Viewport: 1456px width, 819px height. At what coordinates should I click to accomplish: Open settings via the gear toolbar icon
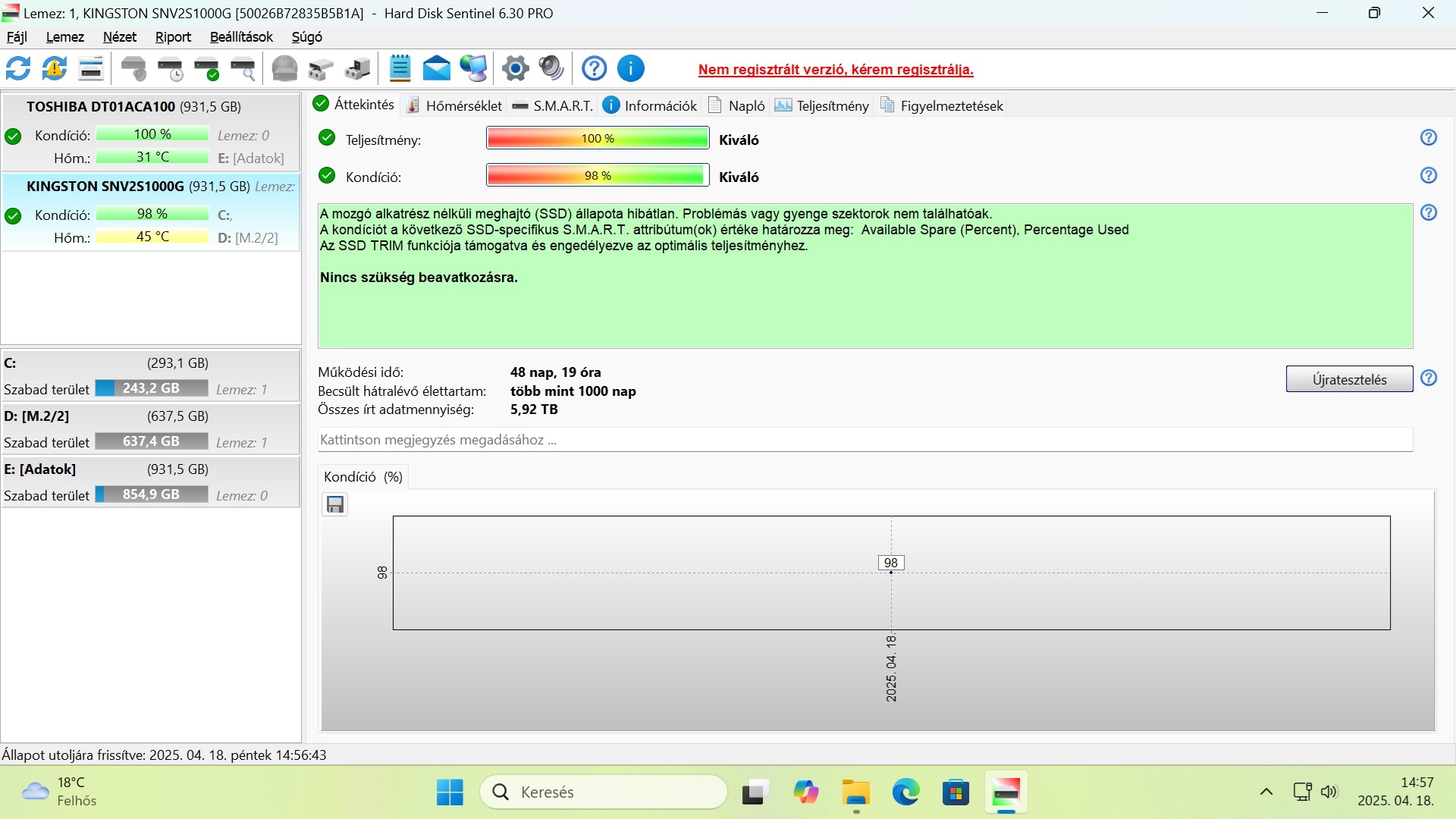coord(516,69)
